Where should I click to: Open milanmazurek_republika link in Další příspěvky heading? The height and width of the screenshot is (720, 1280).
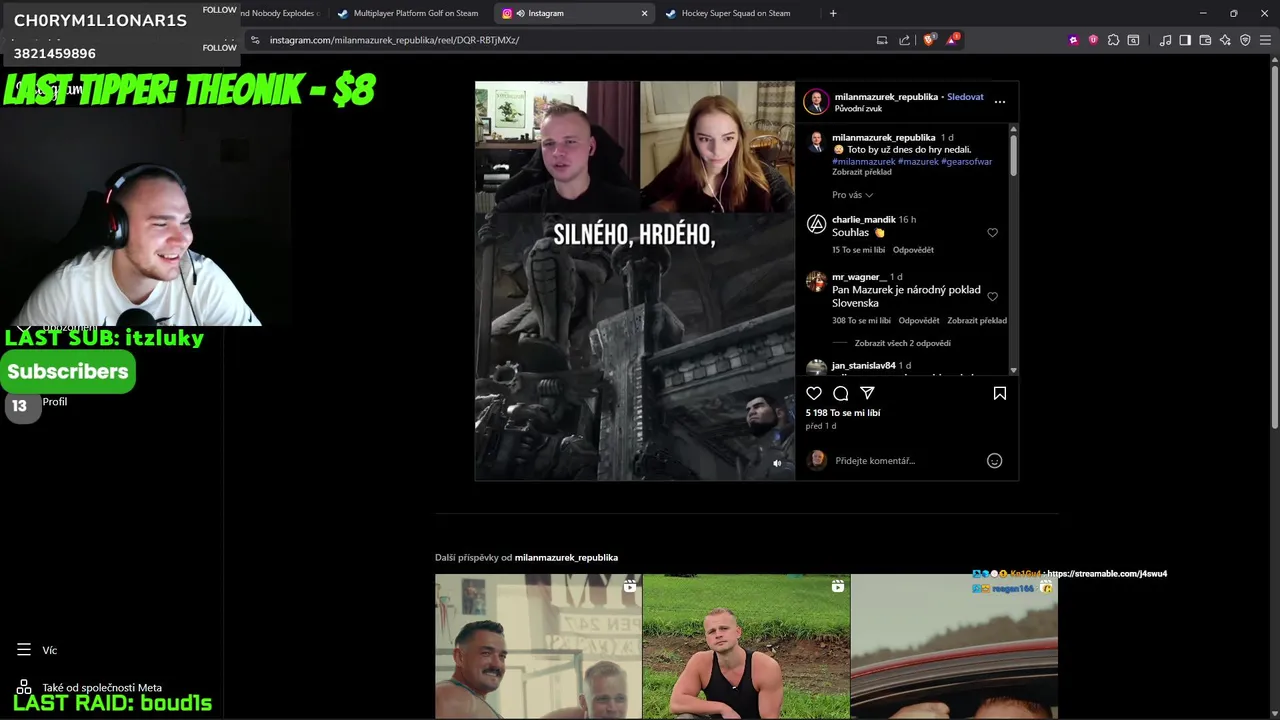[566, 558]
